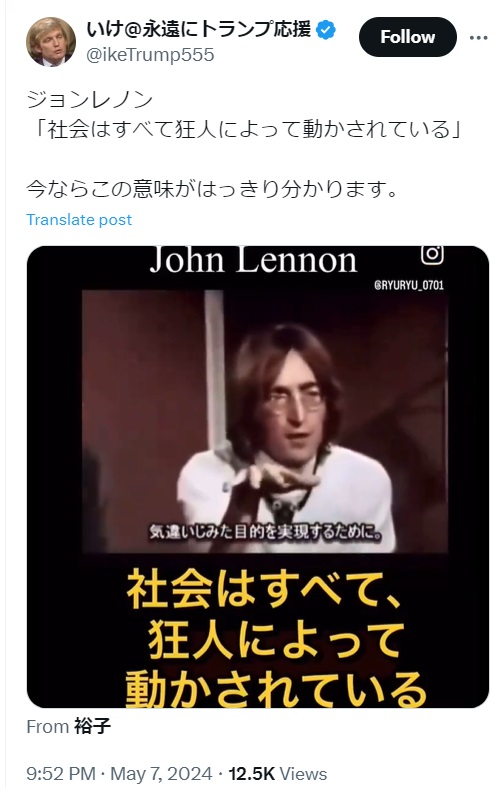Open the 12.5K Views count
This screenshot has width=496, height=788.
(x=278, y=773)
